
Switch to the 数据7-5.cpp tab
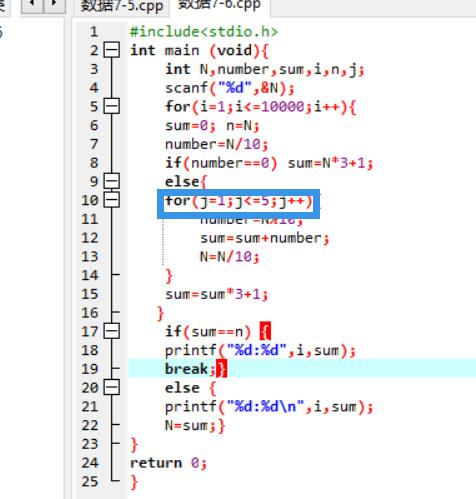pyautogui.click(x=122, y=6)
